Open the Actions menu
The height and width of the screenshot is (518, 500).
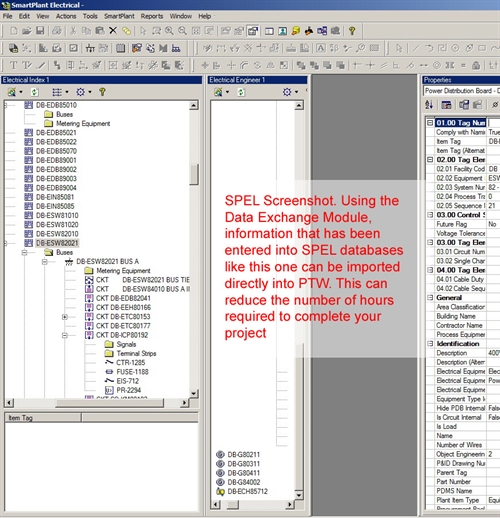pyautogui.click(x=66, y=16)
